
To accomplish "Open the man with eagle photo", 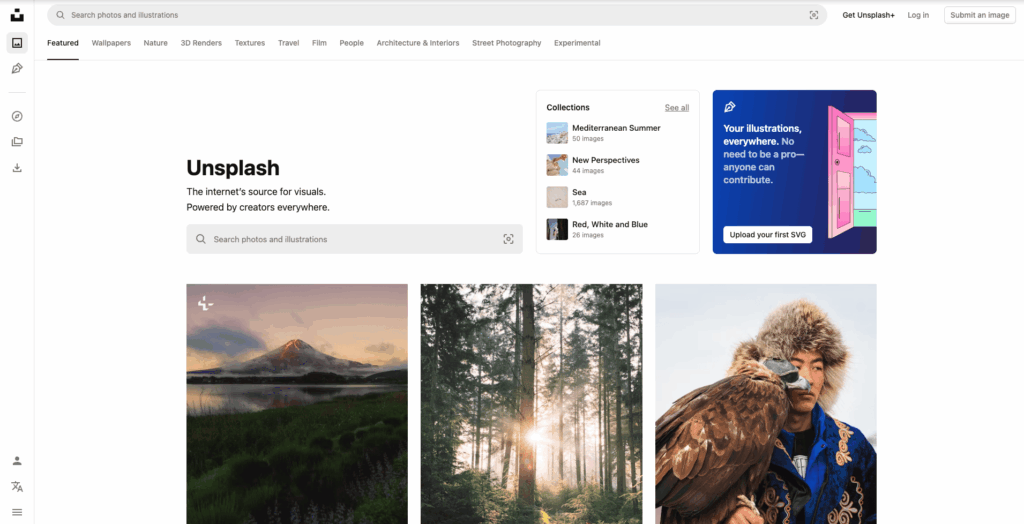I will [766, 404].
